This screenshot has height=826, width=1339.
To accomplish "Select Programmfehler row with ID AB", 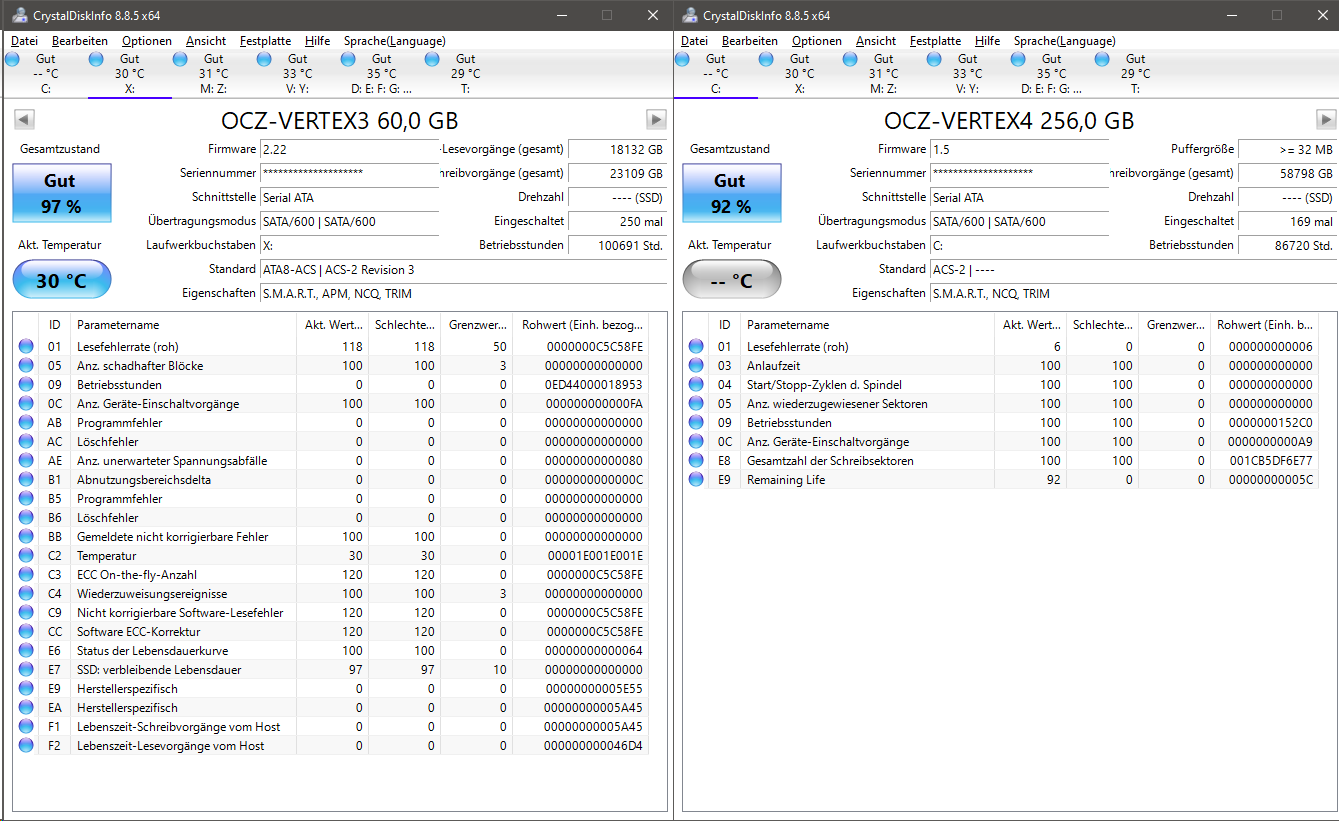I will pyautogui.click(x=332, y=423).
